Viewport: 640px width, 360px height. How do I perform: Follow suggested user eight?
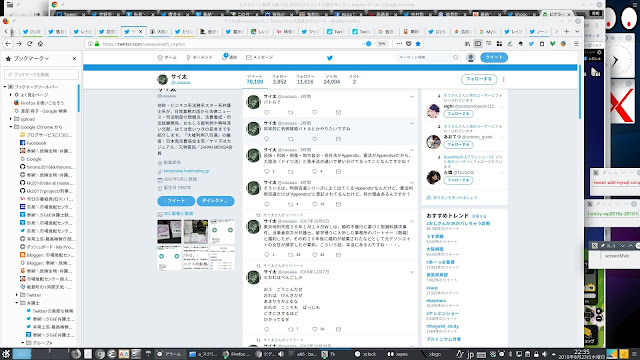458,114
